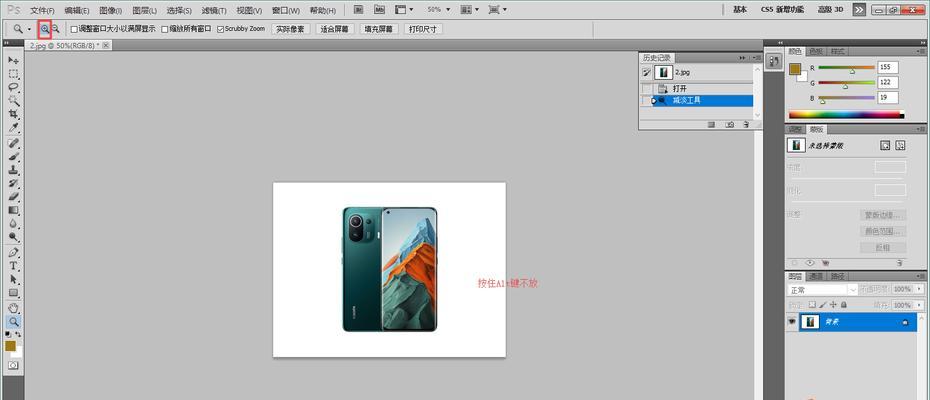
Task: Click the foreground color swatch in toolbox
Action: click(10, 346)
